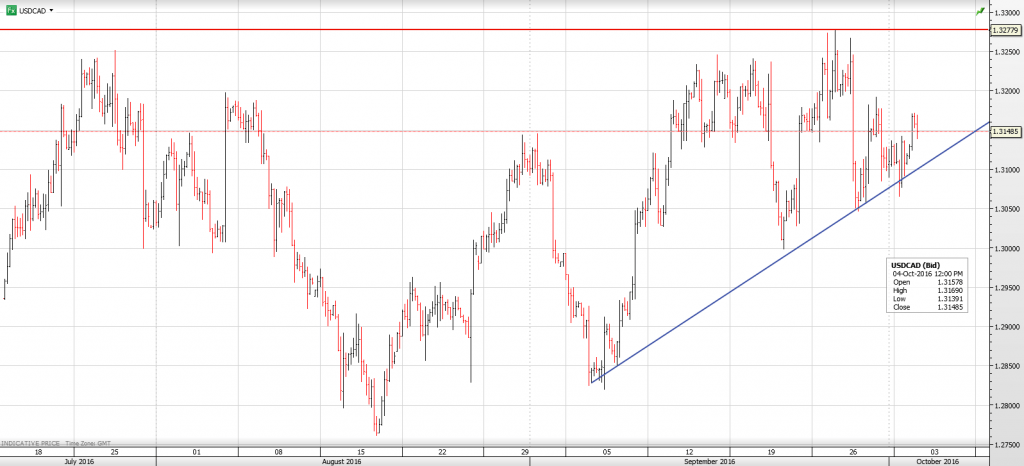The image size is (1024, 466).
Task: Click the green Fx instrument icon
Action: (x=10, y=10)
